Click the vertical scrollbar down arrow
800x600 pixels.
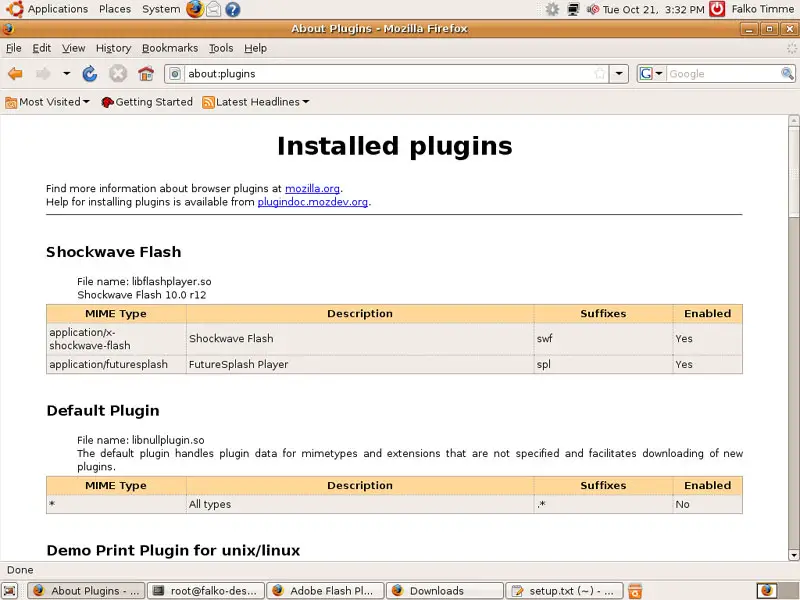[793, 555]
